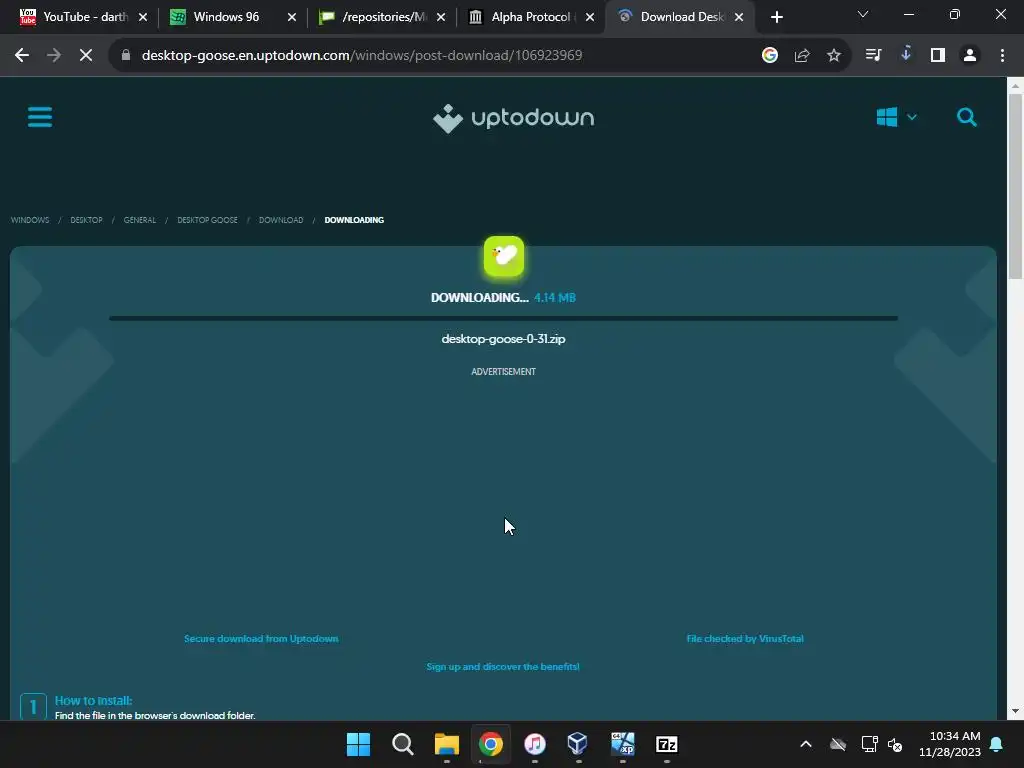Click the GENERAL breadcrumb link

[x=140, y=220]
